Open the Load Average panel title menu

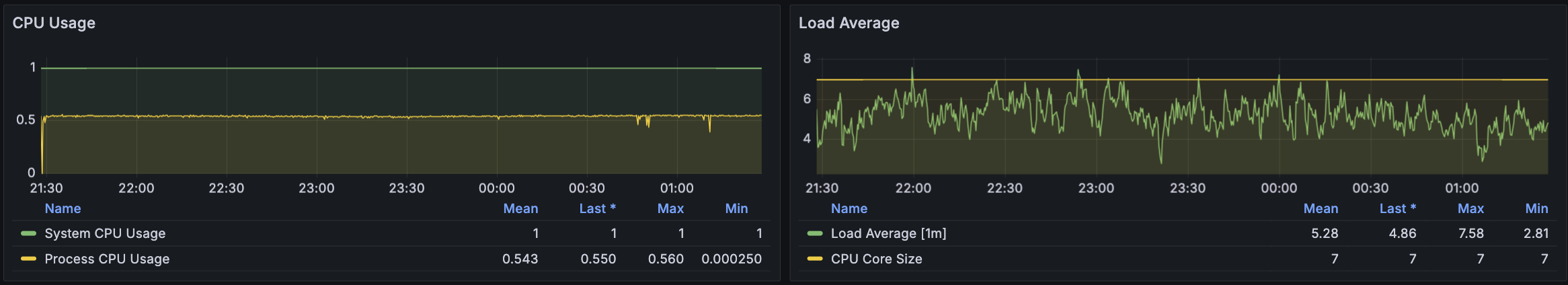pyautogui.click(x=849, y=23)
